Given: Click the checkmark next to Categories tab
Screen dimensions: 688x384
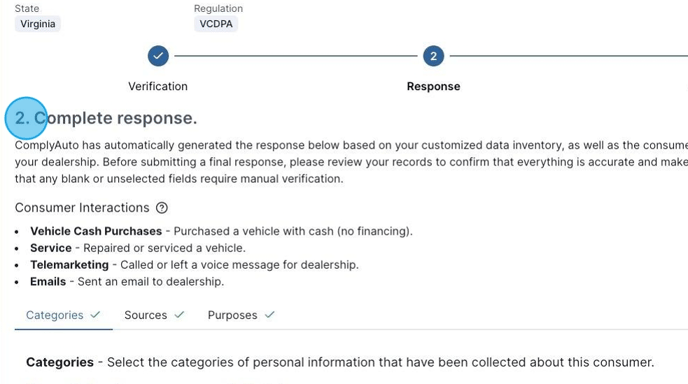Looking at the screenshot, I should point(96,315).
